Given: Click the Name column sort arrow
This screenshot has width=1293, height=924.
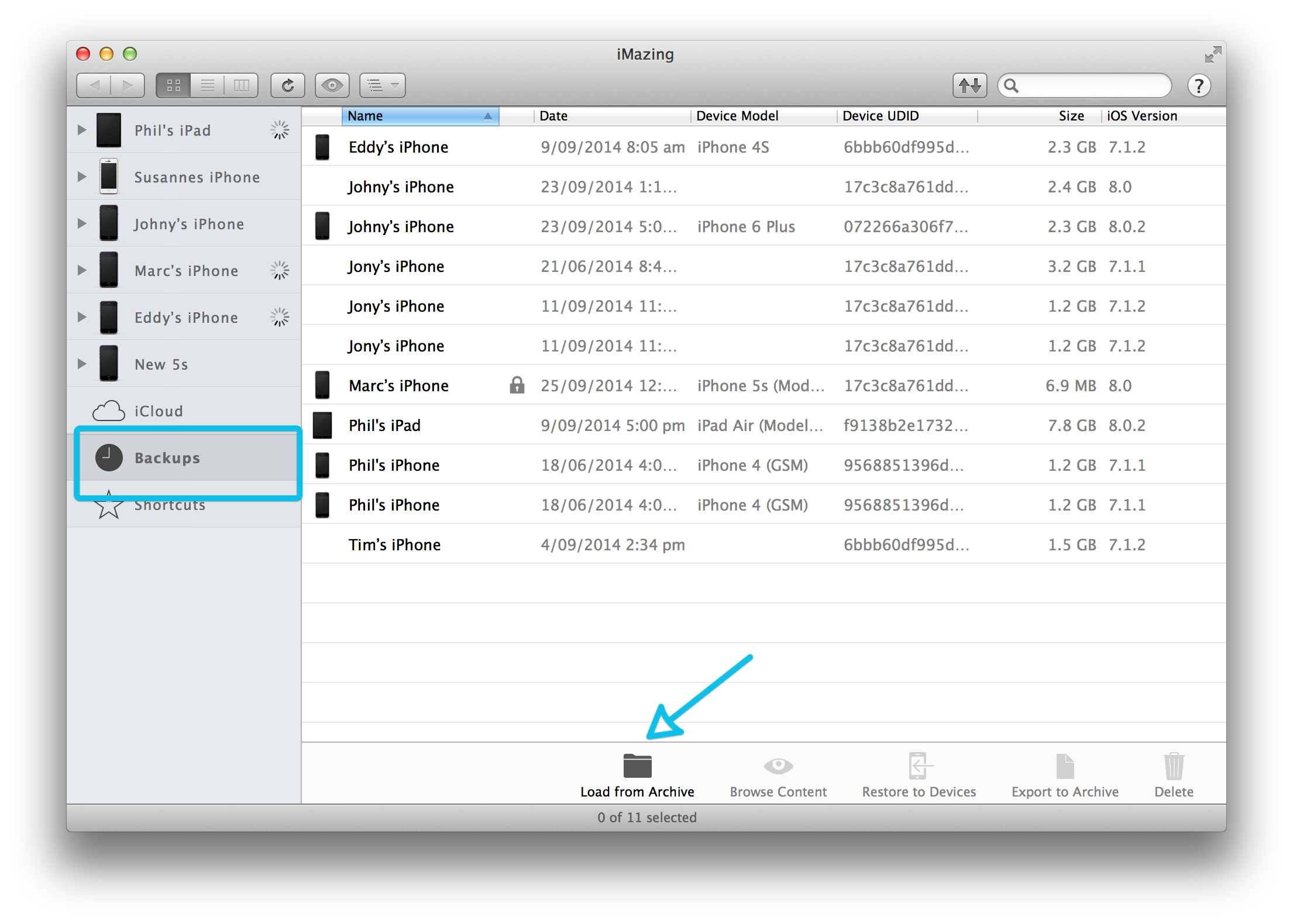Looking at the screenshot, I should click(x=487, y=116).
